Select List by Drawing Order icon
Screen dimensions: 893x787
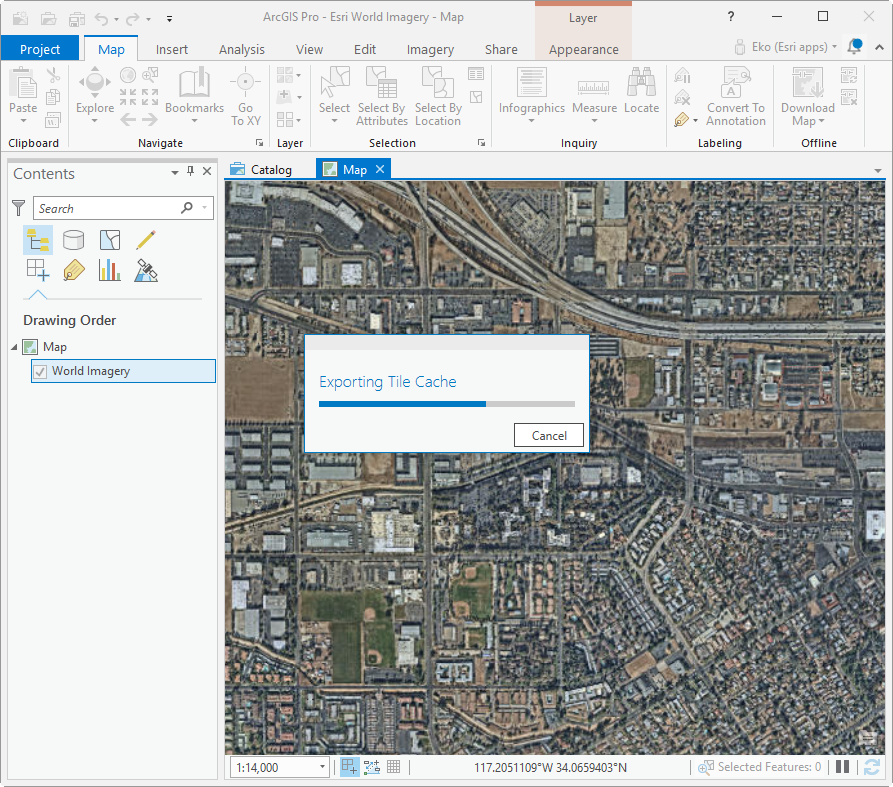tap(38, 240)
